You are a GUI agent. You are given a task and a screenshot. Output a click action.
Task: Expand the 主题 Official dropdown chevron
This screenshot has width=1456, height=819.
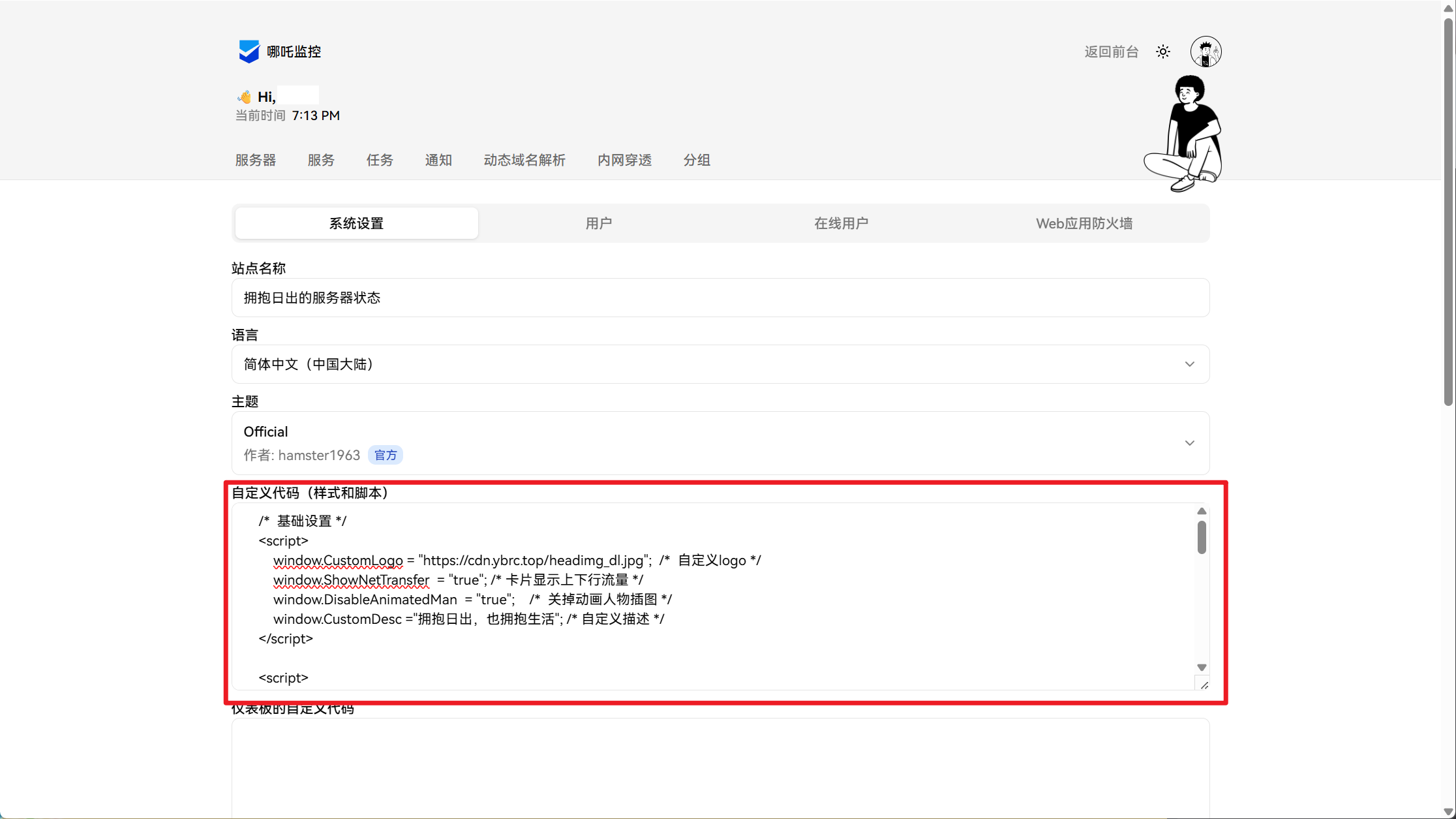pyautogui.click(x=1189, y=443)
